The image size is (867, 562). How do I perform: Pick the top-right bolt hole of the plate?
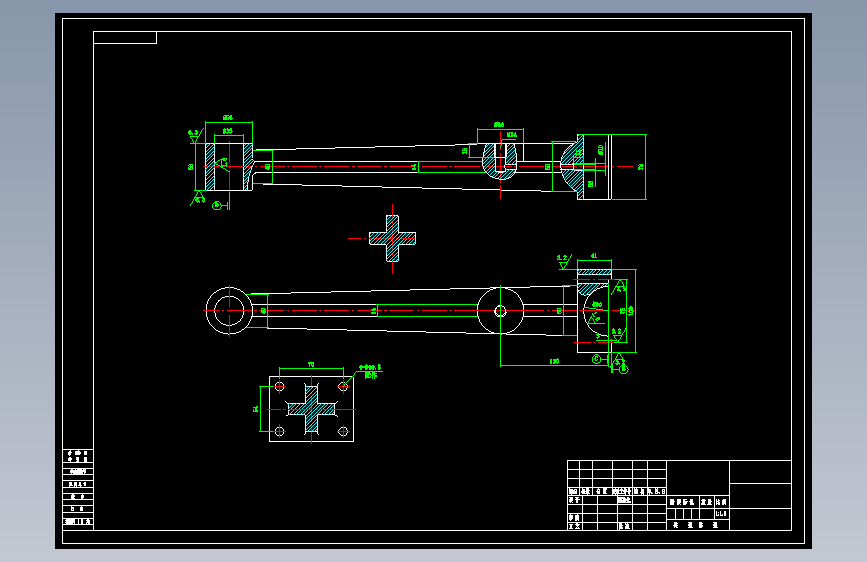click(343, 387)
